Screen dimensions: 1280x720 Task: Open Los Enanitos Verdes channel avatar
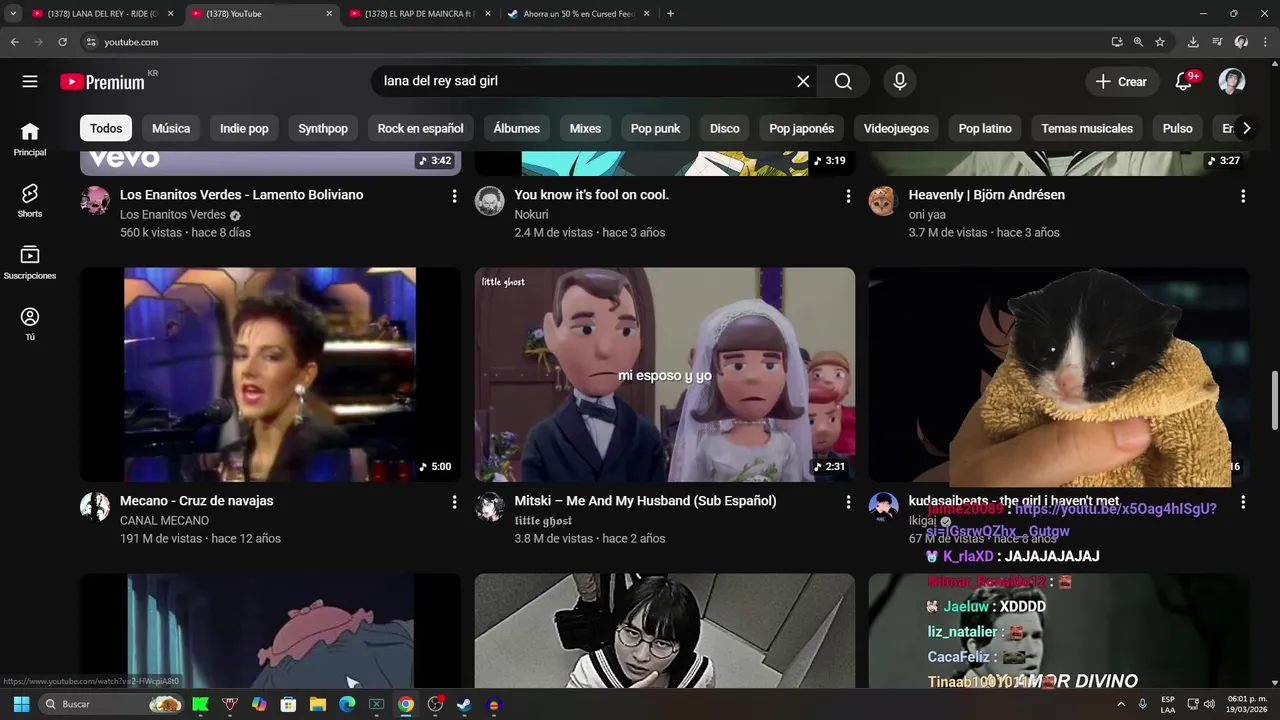(95, 201)
